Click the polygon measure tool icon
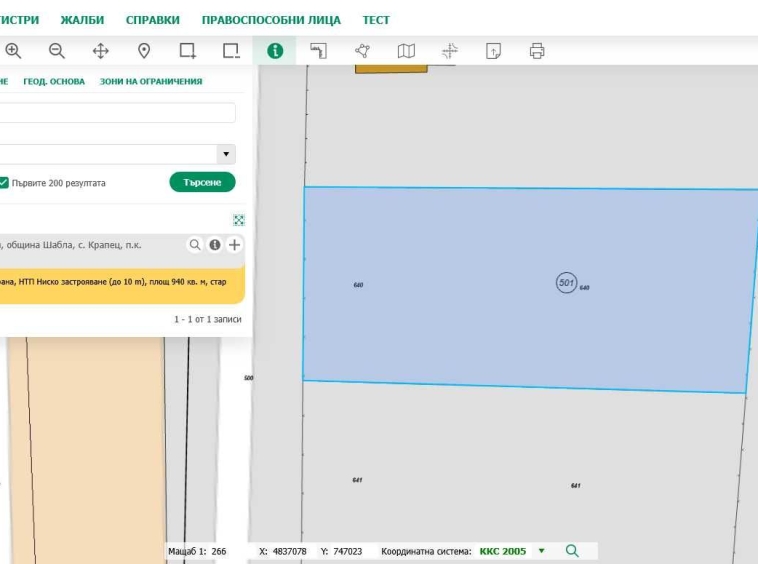 point(362,51)
